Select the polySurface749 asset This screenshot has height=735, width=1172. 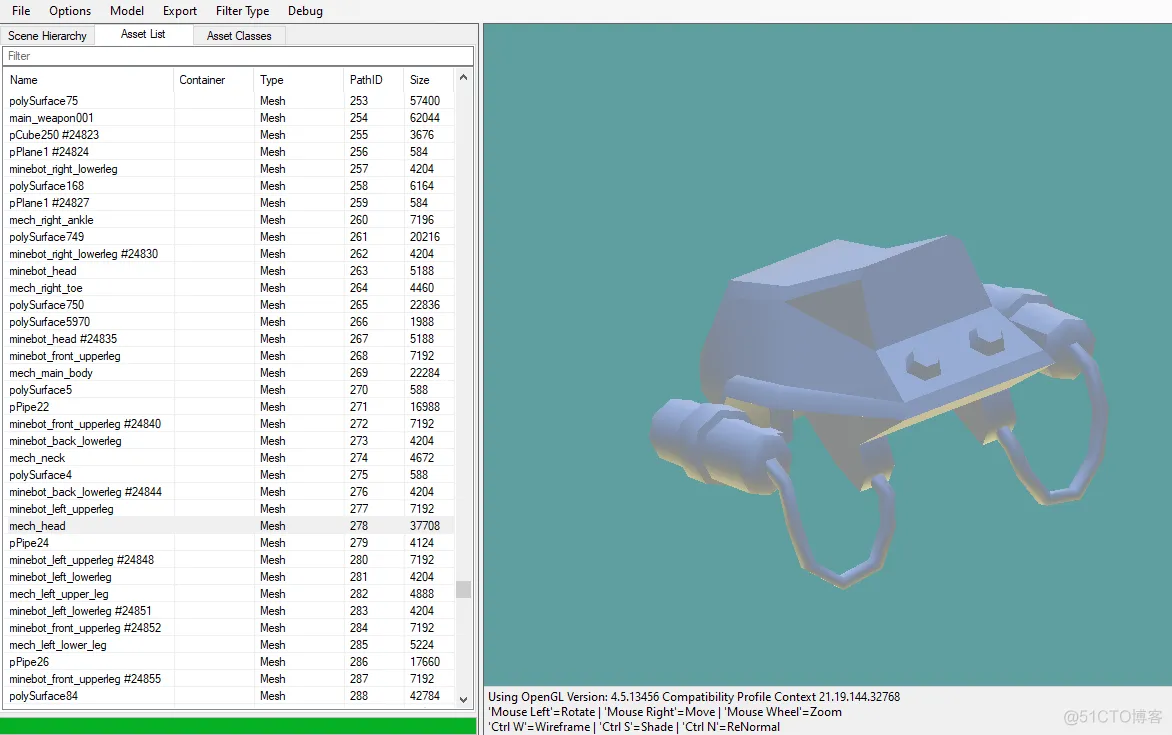229,237
